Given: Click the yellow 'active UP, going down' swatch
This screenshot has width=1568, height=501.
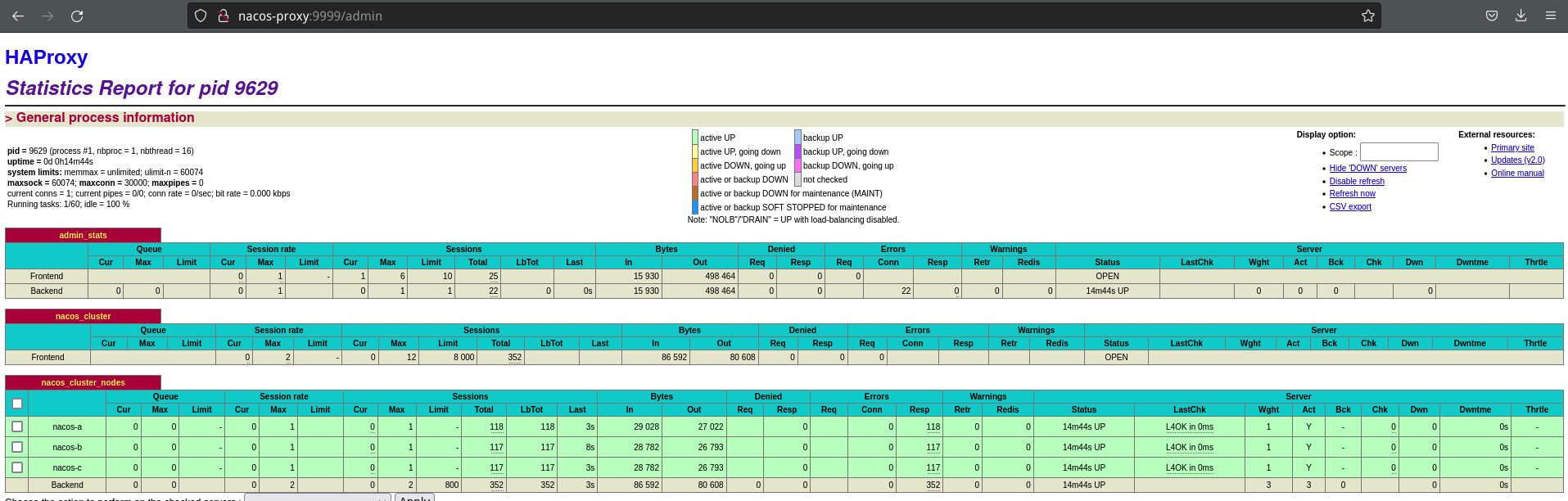Looking at the screenshot, I should point(695,151).
